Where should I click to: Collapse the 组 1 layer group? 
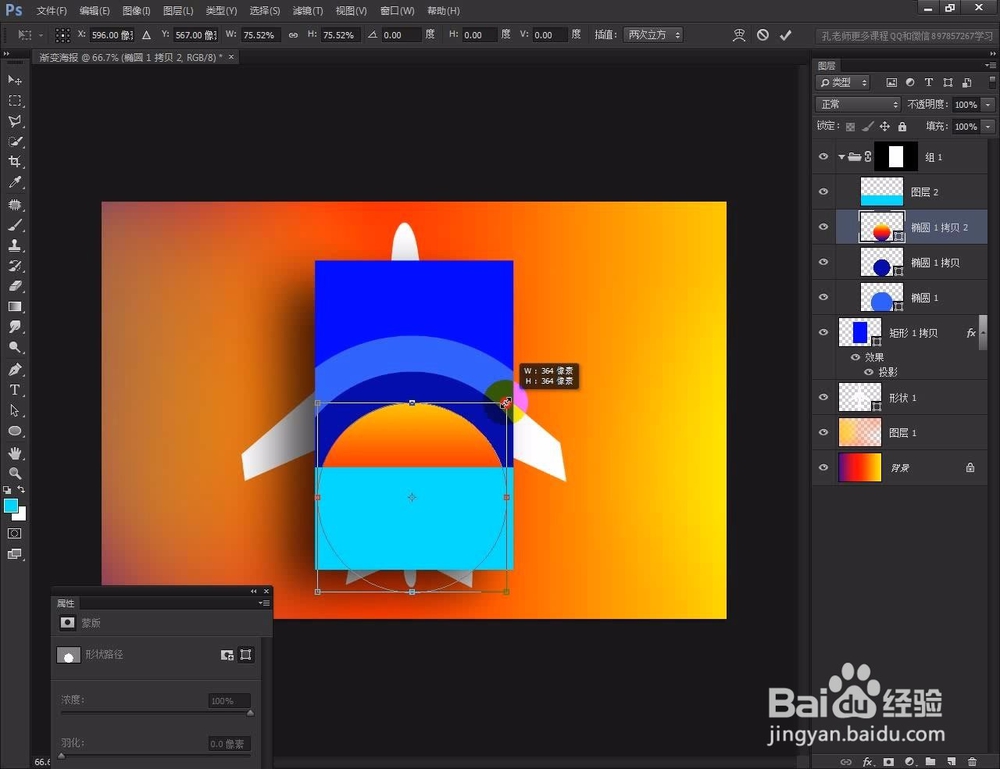click(x=840, y=157)
